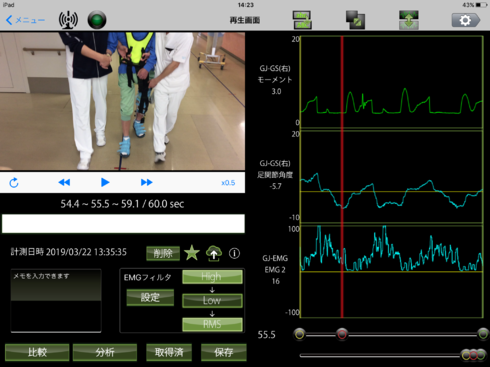Tap the white title input field
This screenshot has width=490, height=367.
click(123, 223)
